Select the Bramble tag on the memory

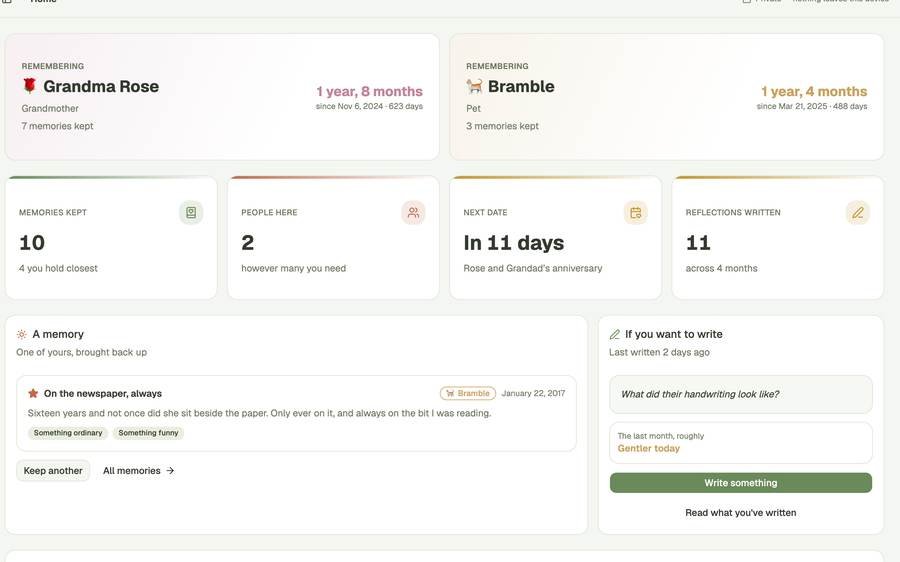pos(468,393)
